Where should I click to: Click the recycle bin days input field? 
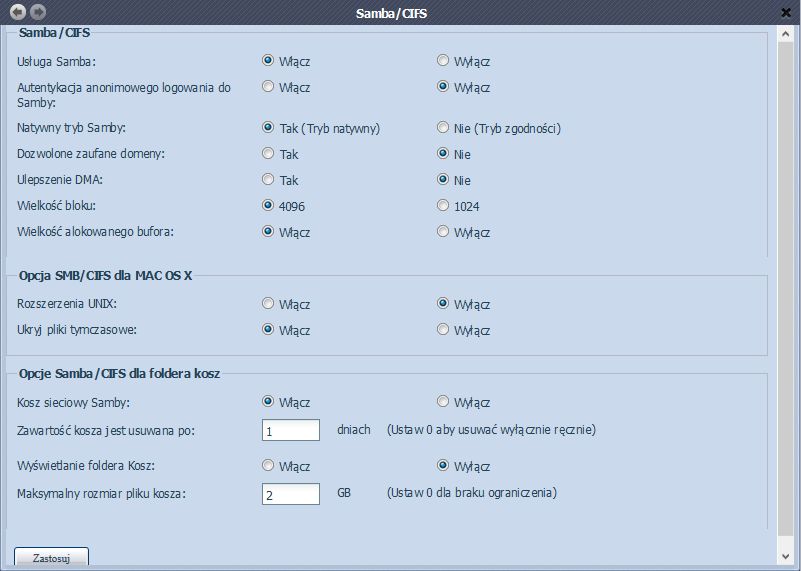291,430
